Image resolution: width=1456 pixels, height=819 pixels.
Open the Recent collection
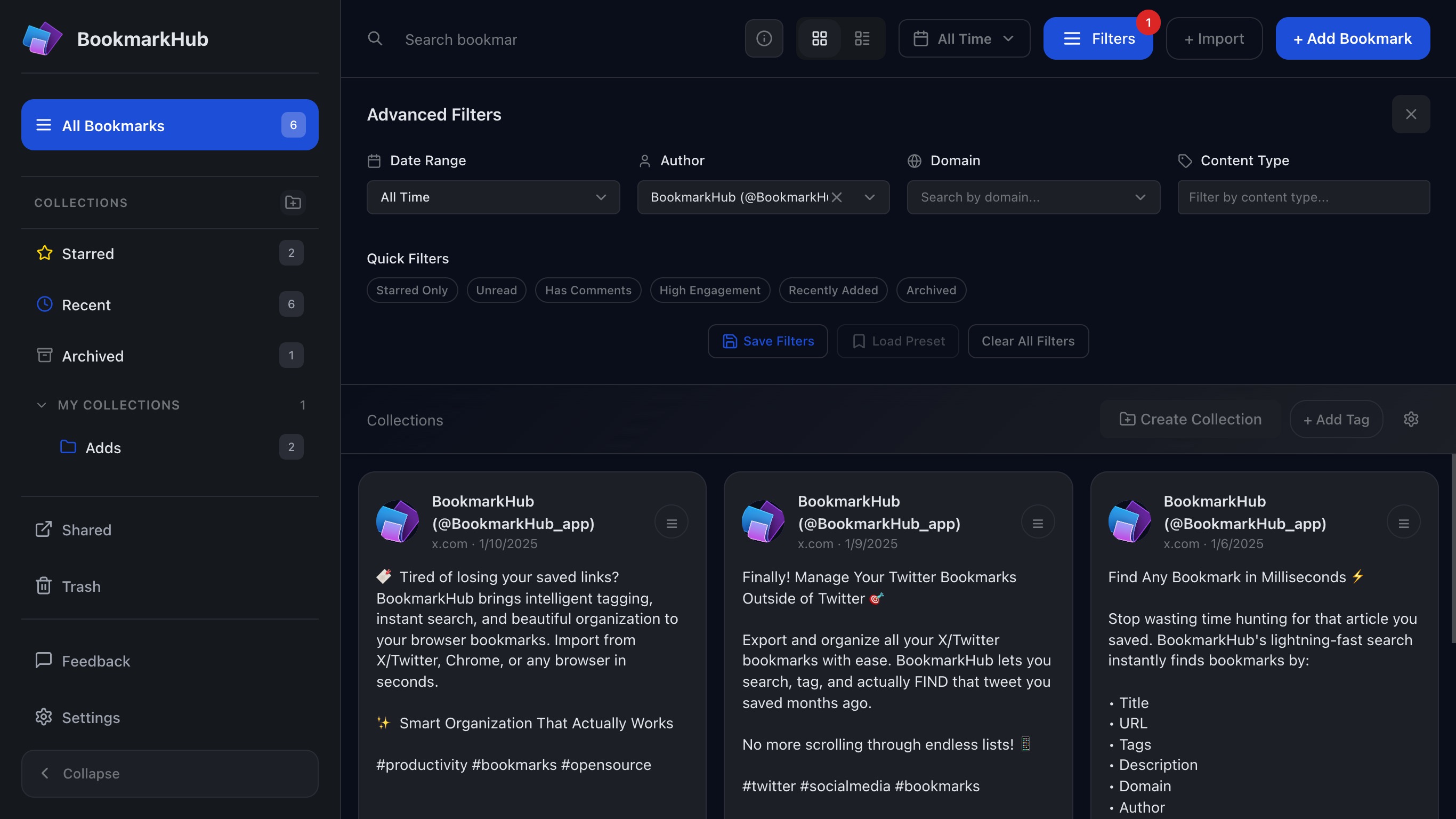169,304
